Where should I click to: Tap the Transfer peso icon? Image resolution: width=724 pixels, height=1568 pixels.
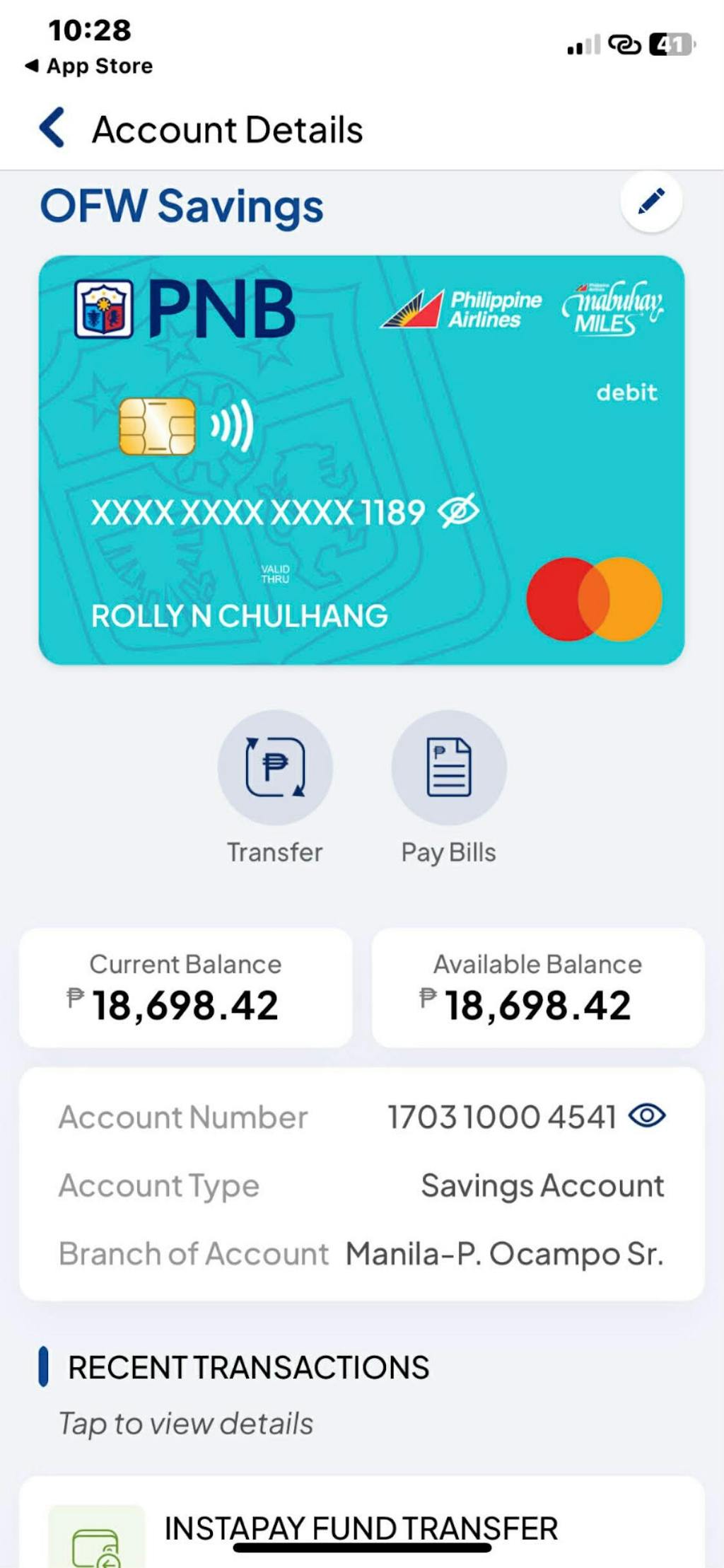point(275,767)
